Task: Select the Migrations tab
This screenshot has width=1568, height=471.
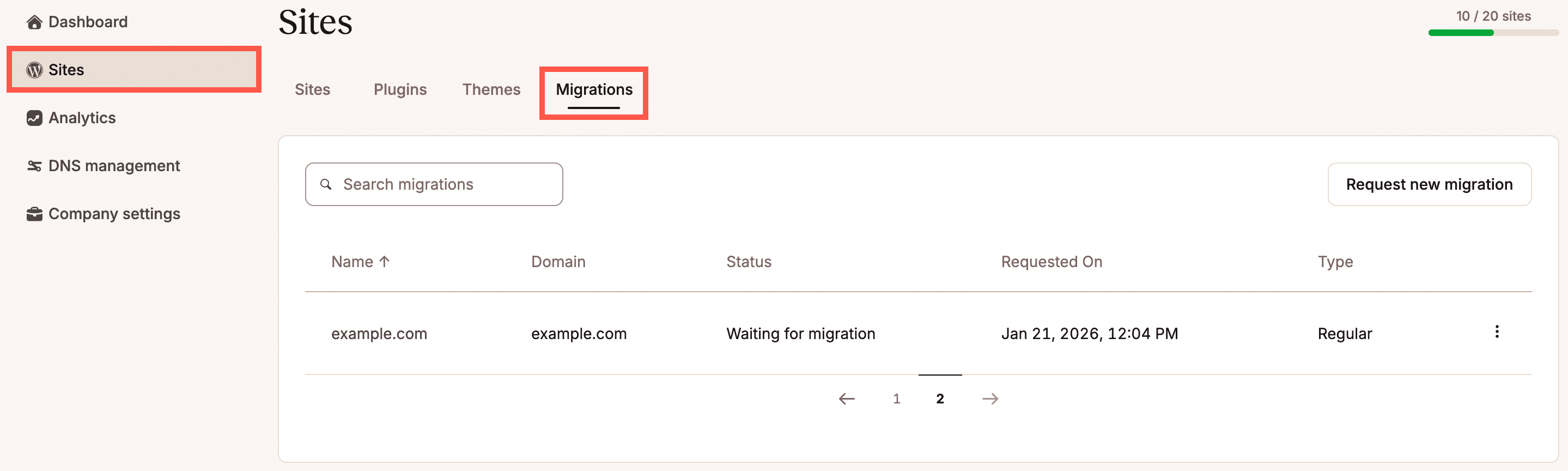Action: pos(593,89)
